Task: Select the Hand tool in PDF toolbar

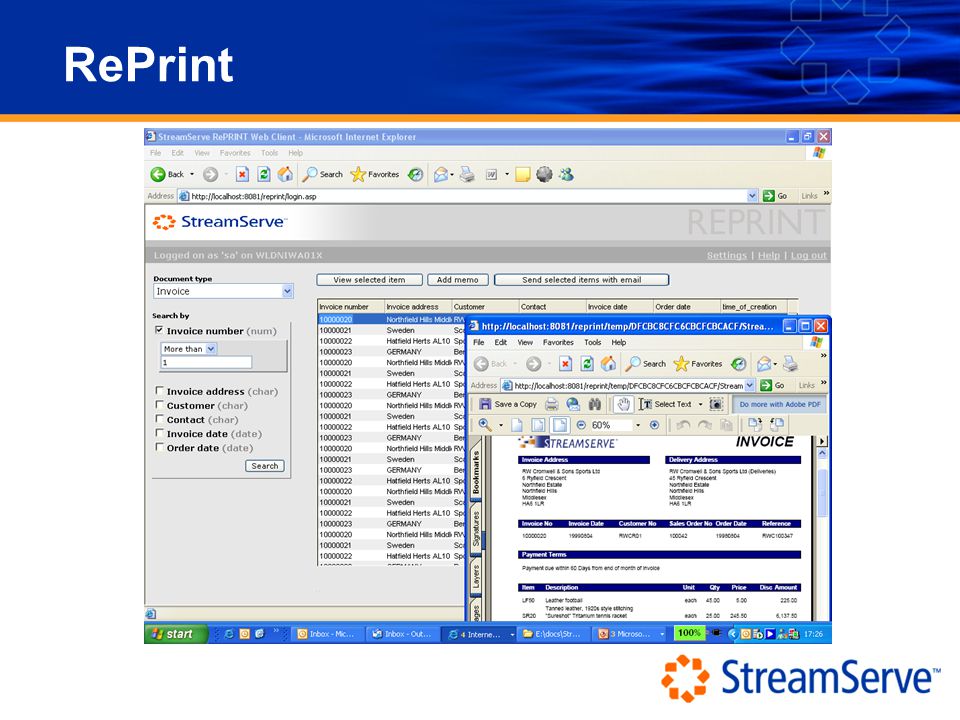Action: pyautogui.click(x=623, y=404)
